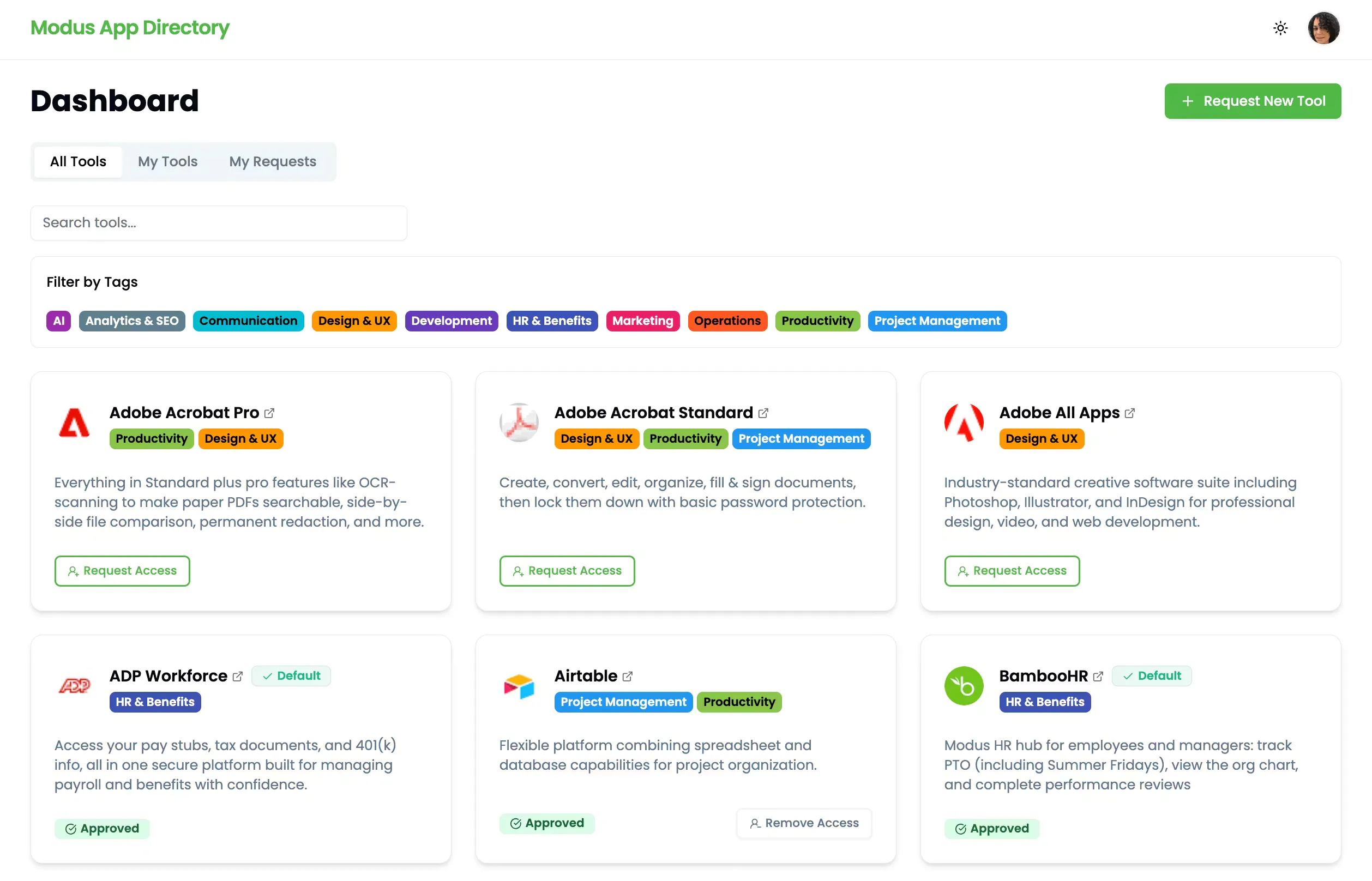Toggle the AI filter tag
Image resolution: width=1372 pixels, height=881 pixels.
pyautogui.click(x=58, y=321)
